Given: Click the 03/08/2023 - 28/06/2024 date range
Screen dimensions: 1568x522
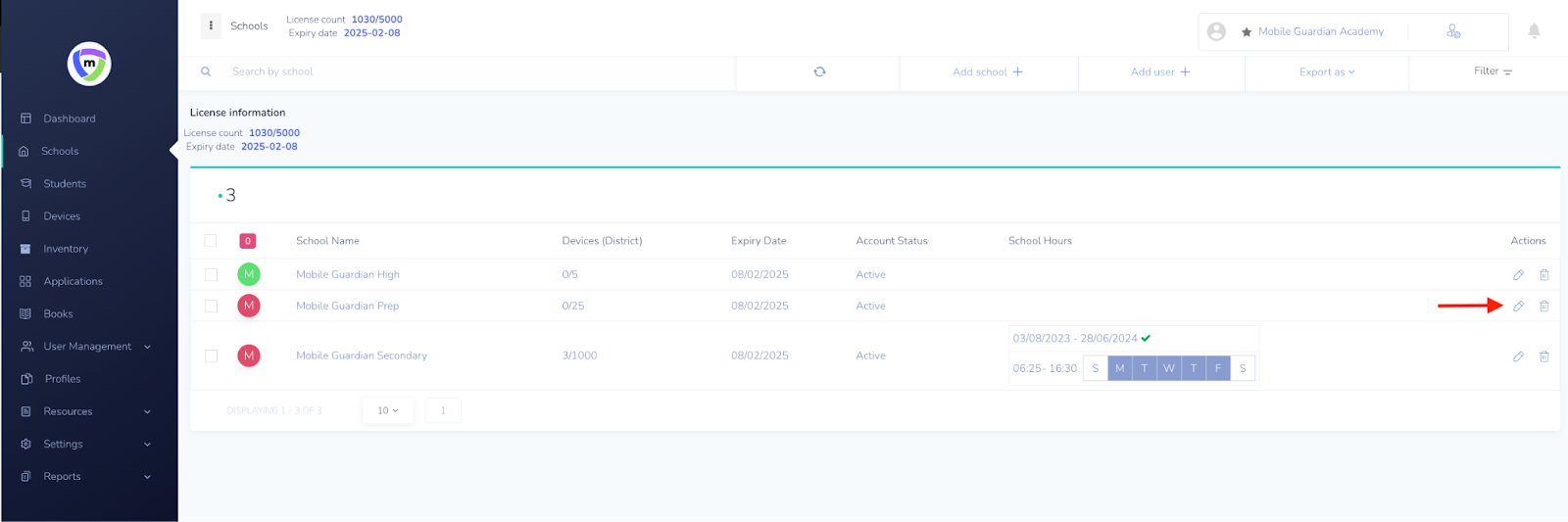Looking at the screenshot, I should (1075, 338).
